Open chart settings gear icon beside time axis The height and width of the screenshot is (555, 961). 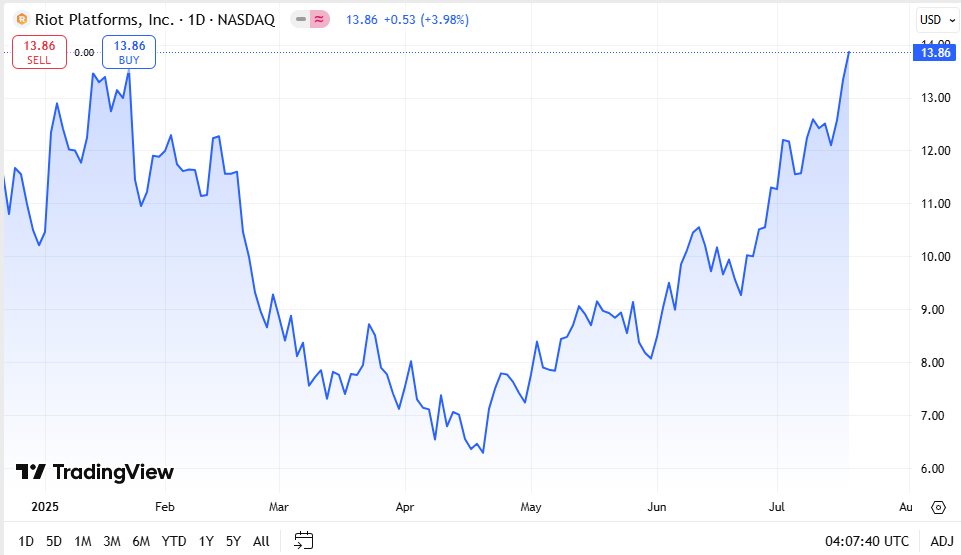[938, 507]
